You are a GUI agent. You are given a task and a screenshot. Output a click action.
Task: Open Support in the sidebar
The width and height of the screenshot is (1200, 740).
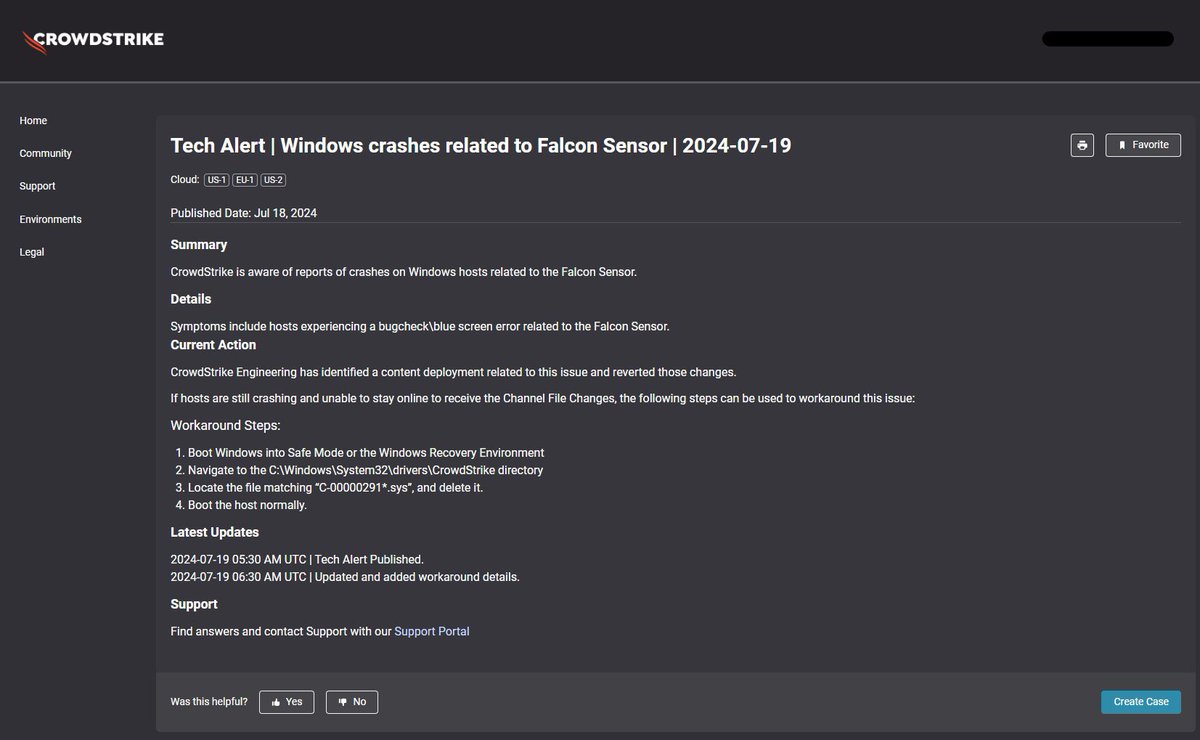(37, 187)
